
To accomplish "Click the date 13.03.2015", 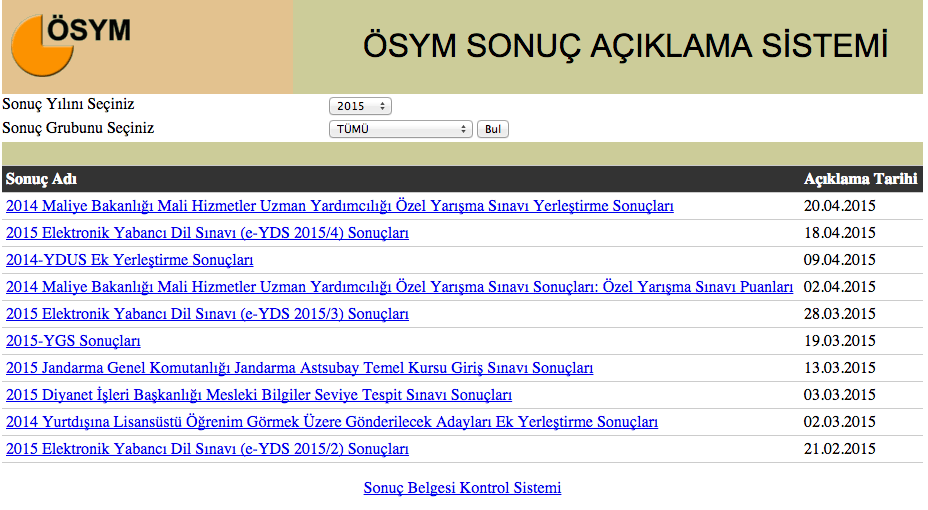I will point(839,368).
